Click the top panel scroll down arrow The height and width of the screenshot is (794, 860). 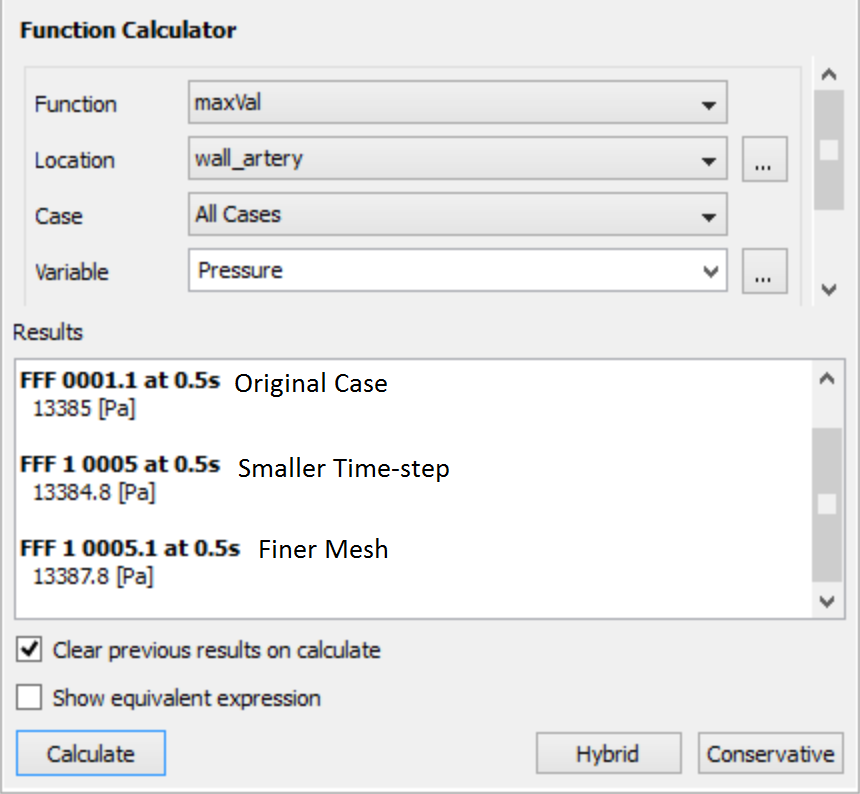coord(829,289)
